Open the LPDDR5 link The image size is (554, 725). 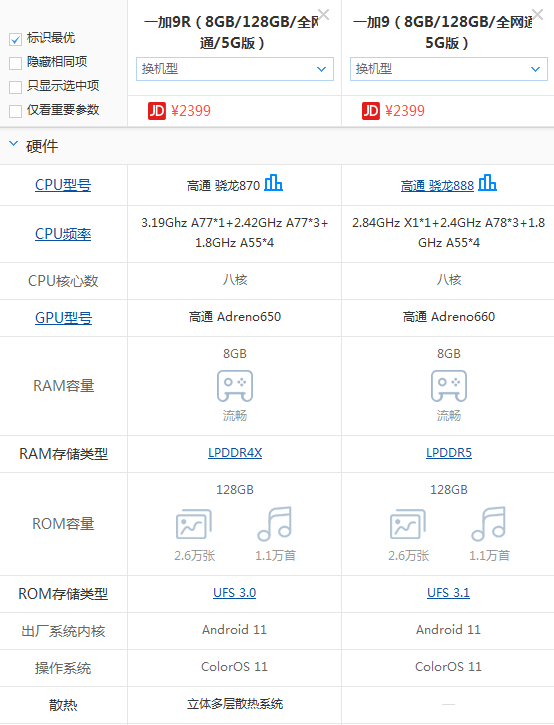[449, 453]
